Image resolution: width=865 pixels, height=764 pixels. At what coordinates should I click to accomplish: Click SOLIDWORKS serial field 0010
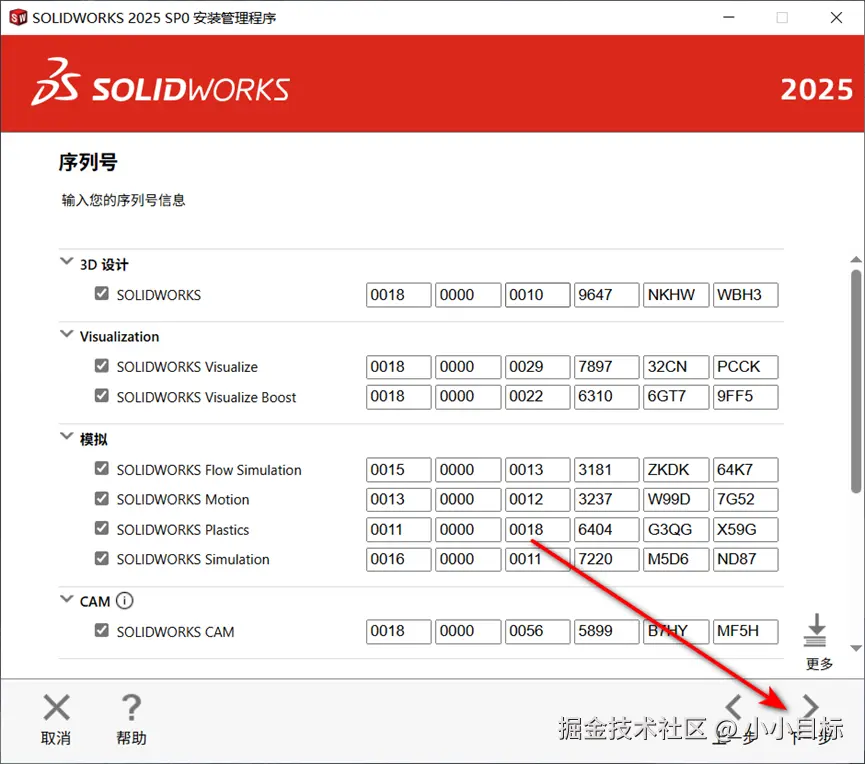537,295
